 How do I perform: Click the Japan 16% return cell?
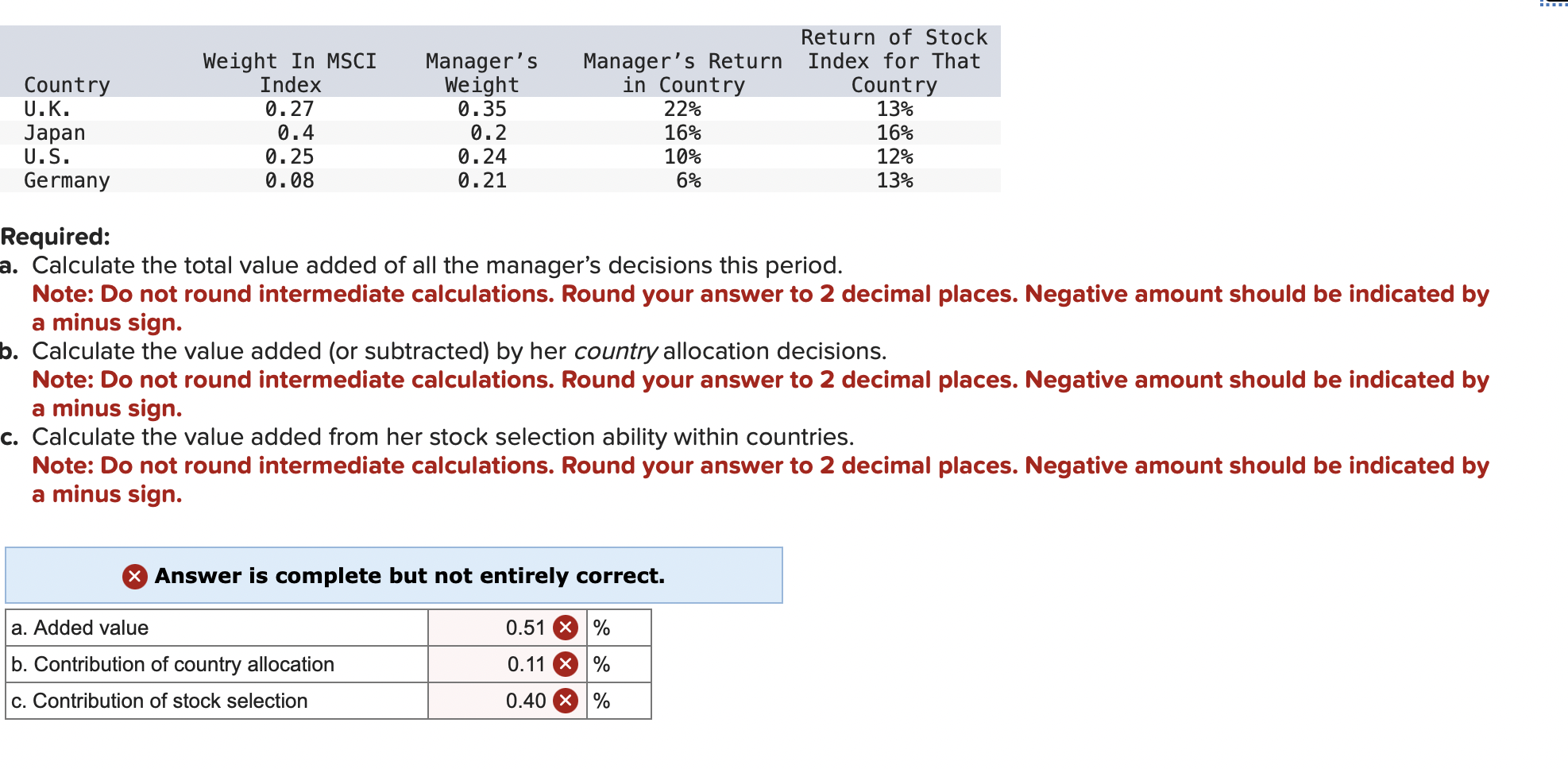[683, 133]
